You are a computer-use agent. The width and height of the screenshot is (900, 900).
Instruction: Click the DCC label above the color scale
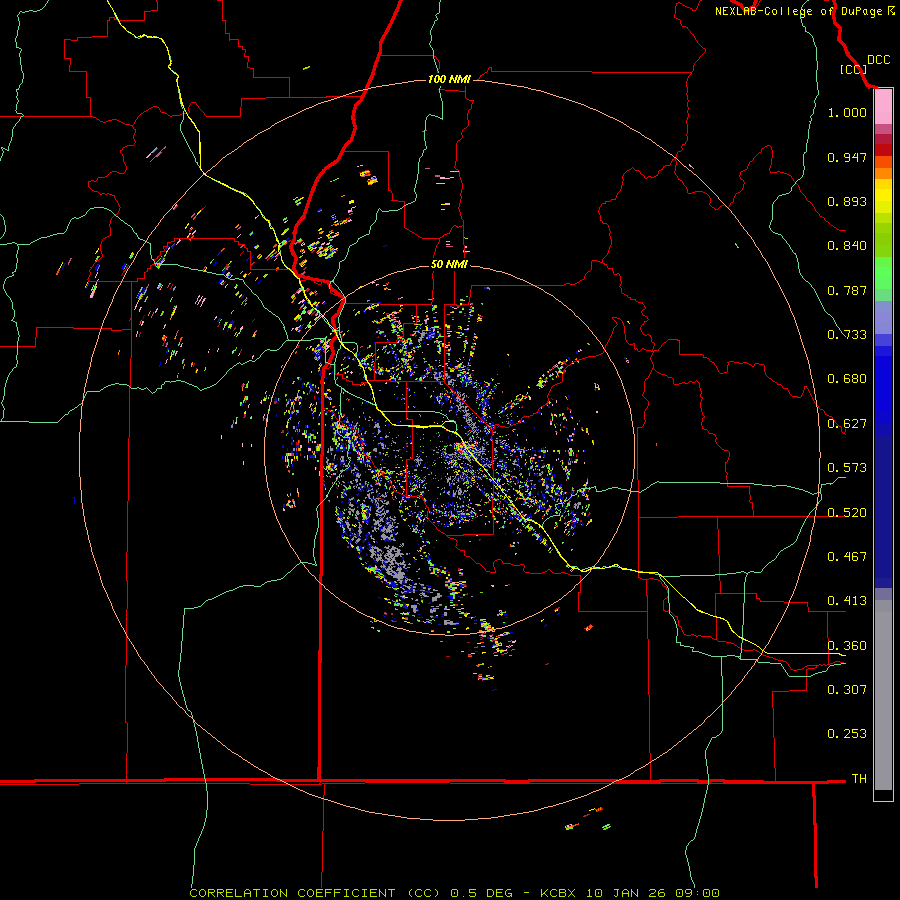click(x=878, y=60)
